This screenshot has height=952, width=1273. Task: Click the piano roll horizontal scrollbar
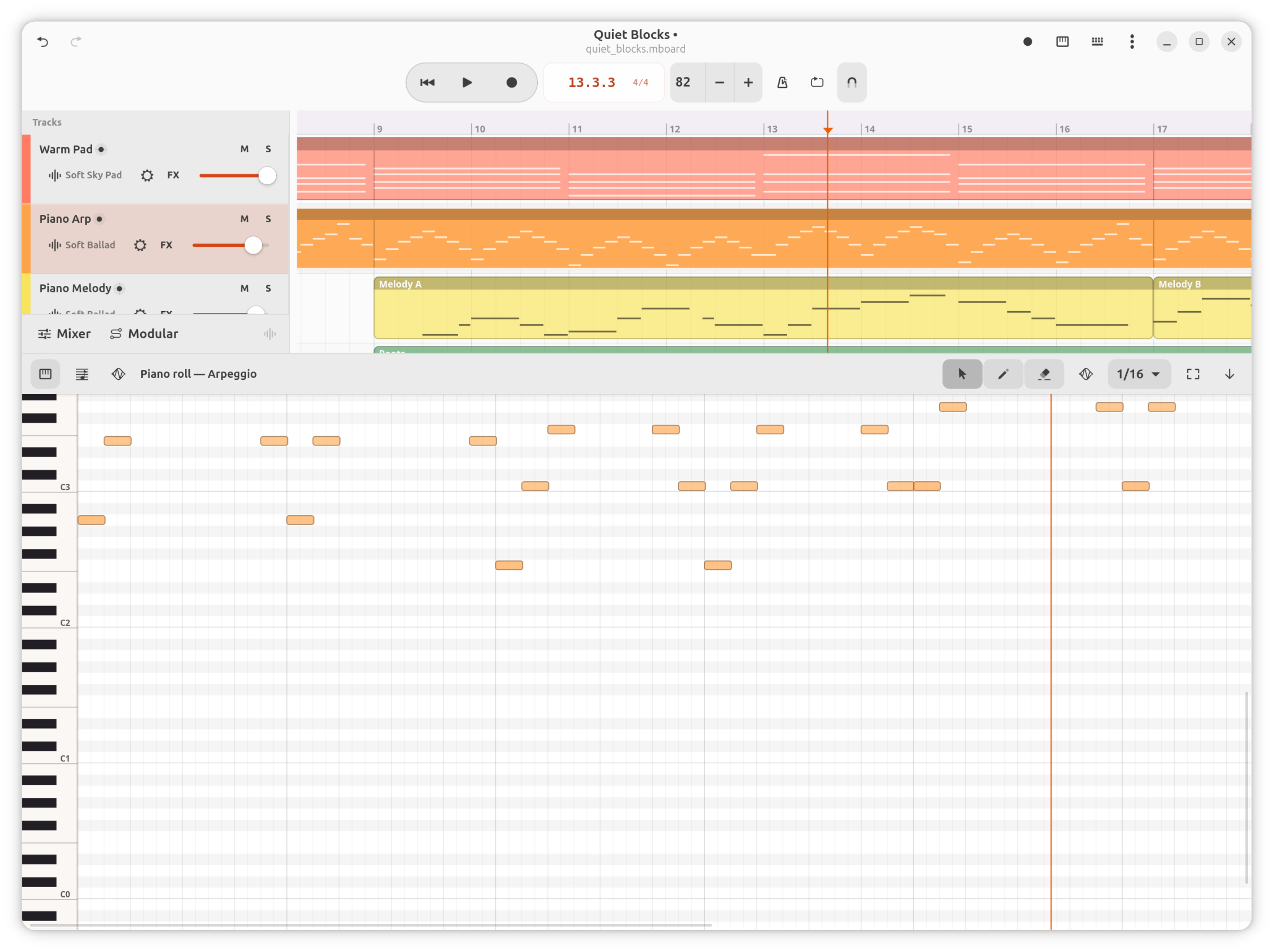click(x=371, y=925)
